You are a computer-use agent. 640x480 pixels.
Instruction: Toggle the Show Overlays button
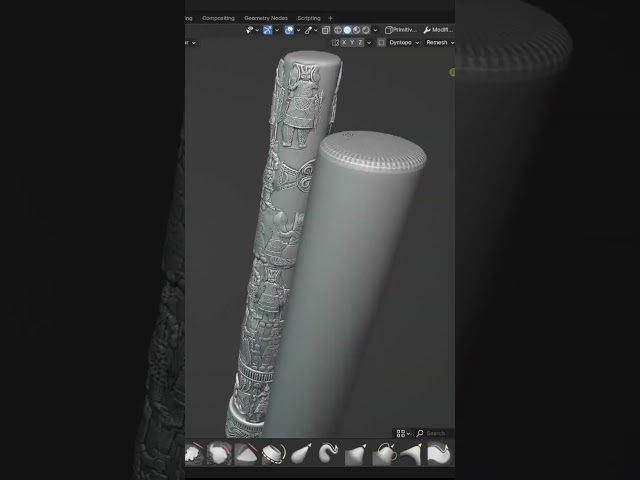pos(289,30)
